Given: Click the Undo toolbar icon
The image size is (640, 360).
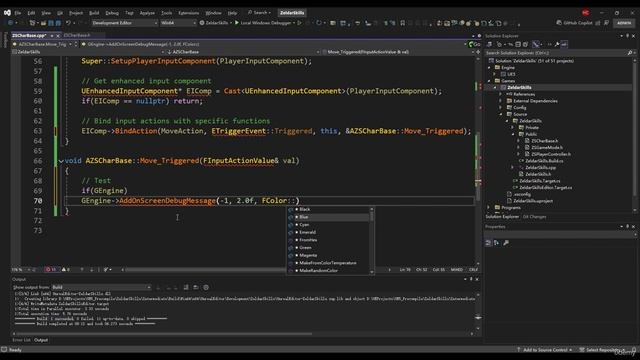Looking at the screenshot, I should [69, 23].
